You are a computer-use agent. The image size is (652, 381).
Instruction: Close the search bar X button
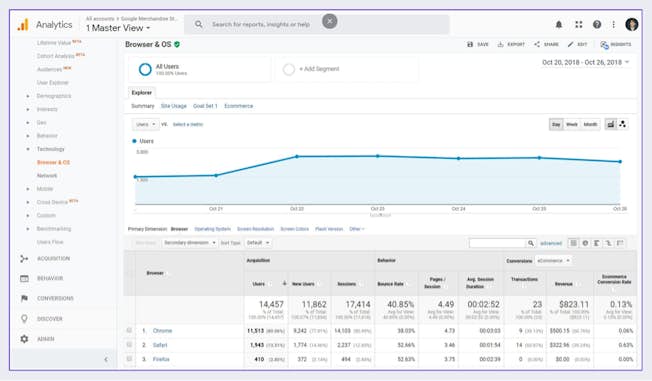tap(330, 21)
